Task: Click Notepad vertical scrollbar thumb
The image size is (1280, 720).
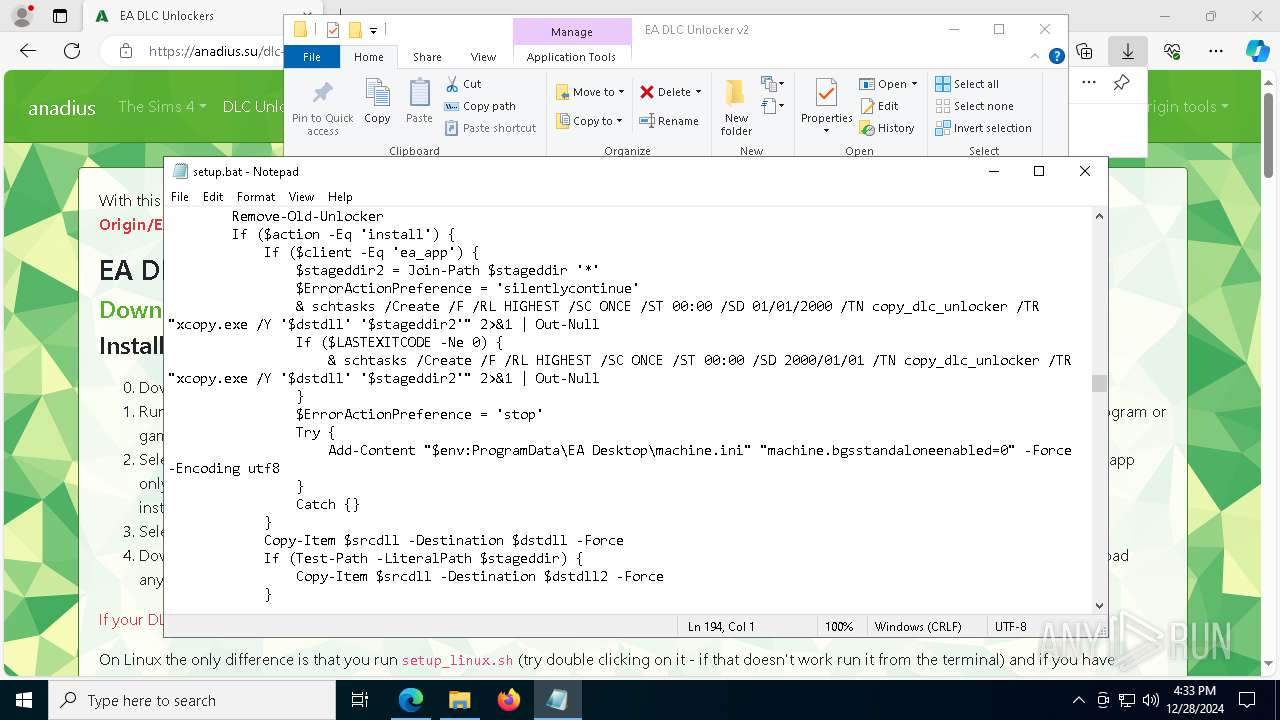Action: 1099,383
